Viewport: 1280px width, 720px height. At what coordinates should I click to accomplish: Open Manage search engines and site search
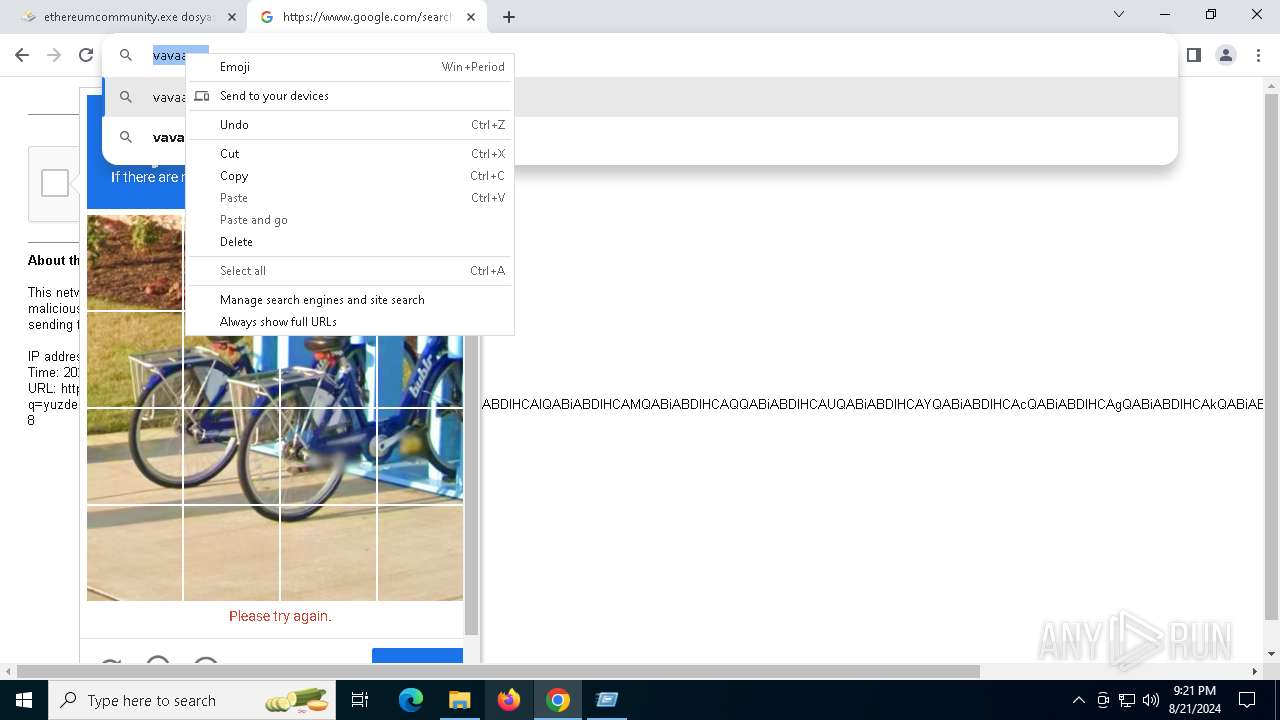[350, 300]
